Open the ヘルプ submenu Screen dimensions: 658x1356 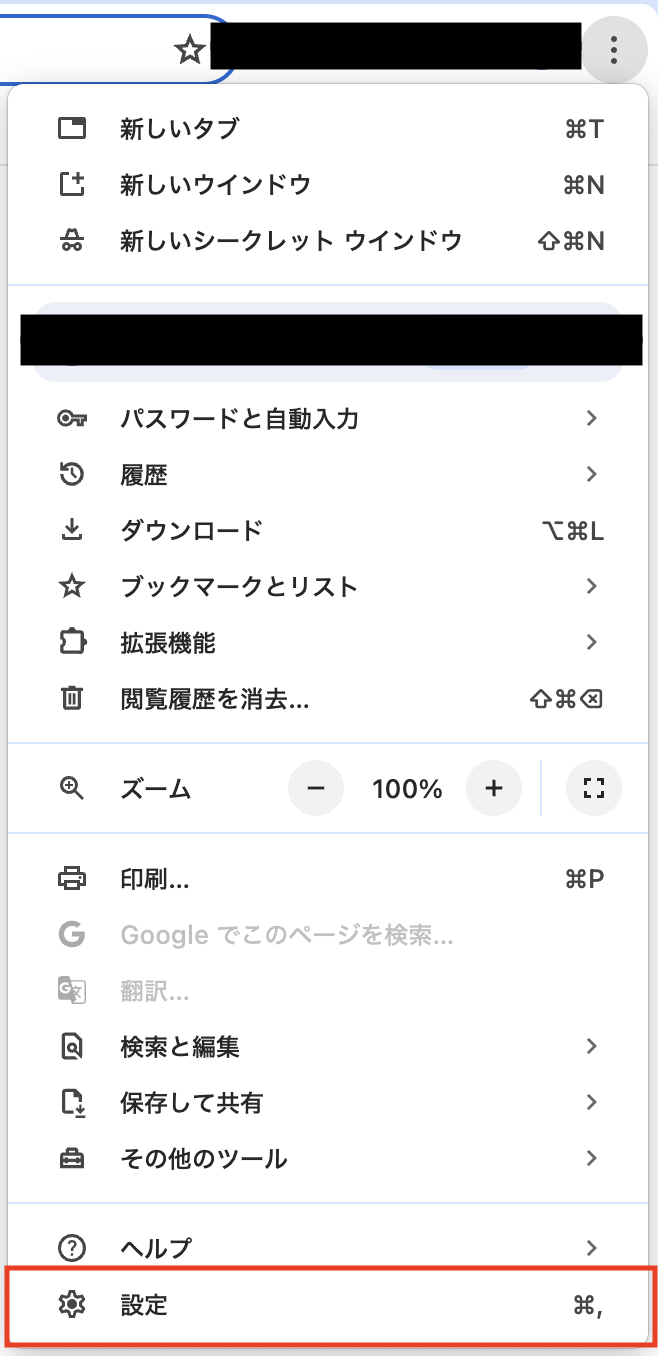(x=155, y=1248)
